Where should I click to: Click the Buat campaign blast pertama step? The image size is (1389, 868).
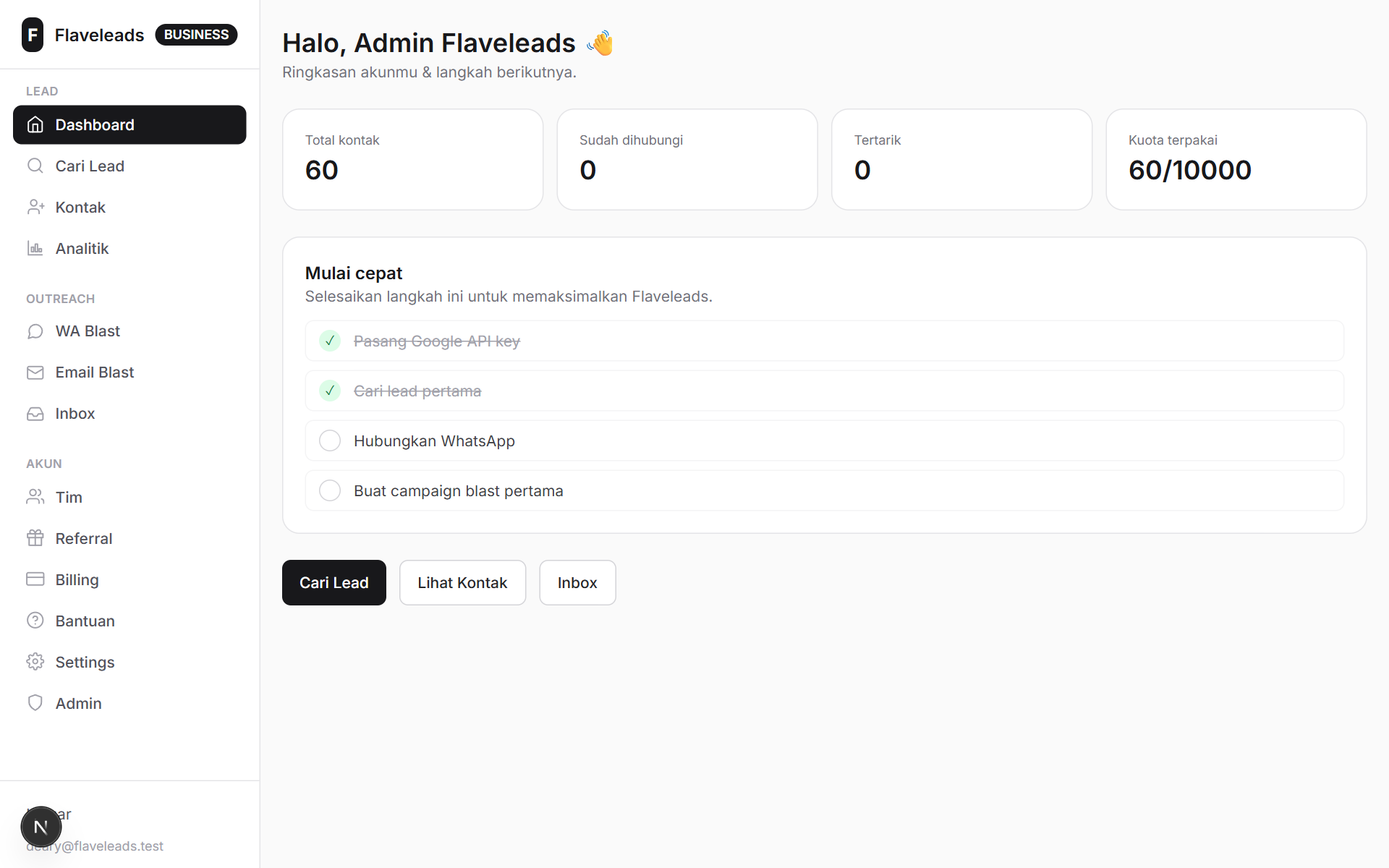coord(824,490)
